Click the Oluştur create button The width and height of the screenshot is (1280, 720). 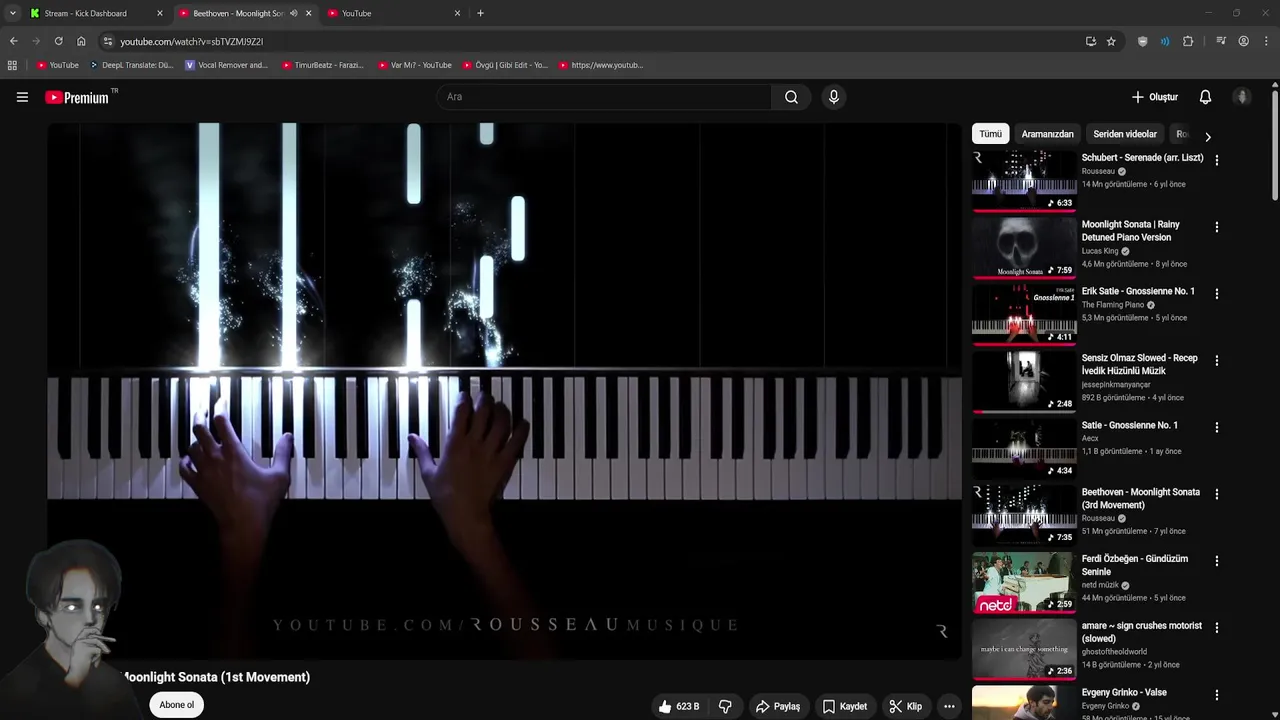[1155, 97]
